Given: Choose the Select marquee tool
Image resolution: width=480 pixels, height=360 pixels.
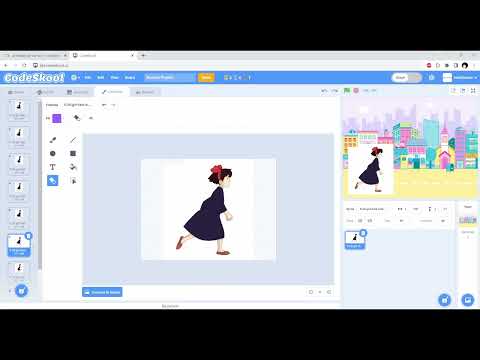Looking at the screenshot, I should tap(73, 181).
